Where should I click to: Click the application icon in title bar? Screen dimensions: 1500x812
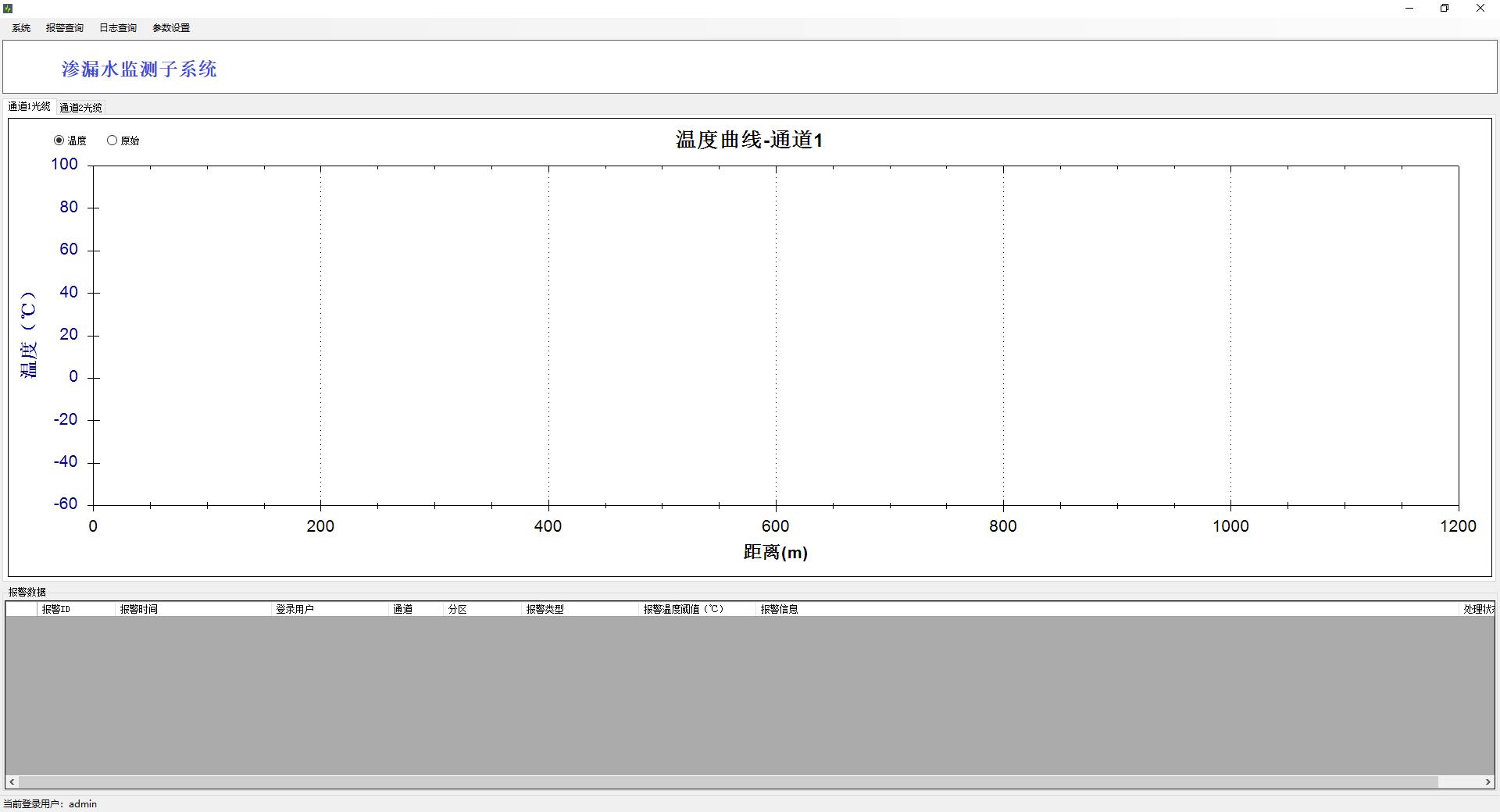8,9
